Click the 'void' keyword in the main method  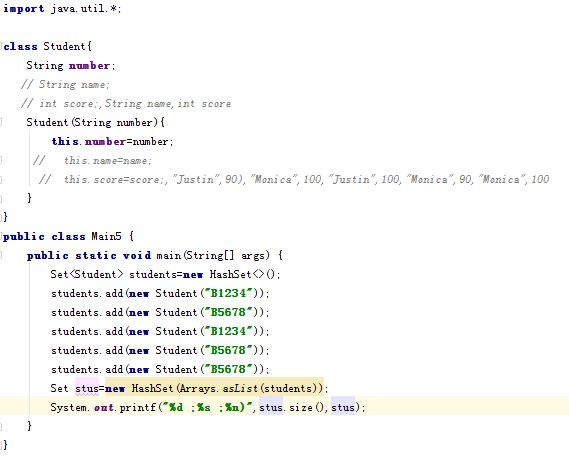(137, 255)
